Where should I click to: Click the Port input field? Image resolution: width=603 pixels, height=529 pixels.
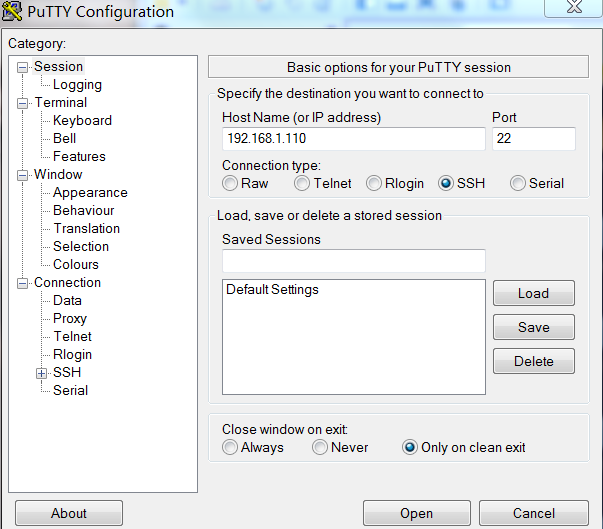coord(534,139)
